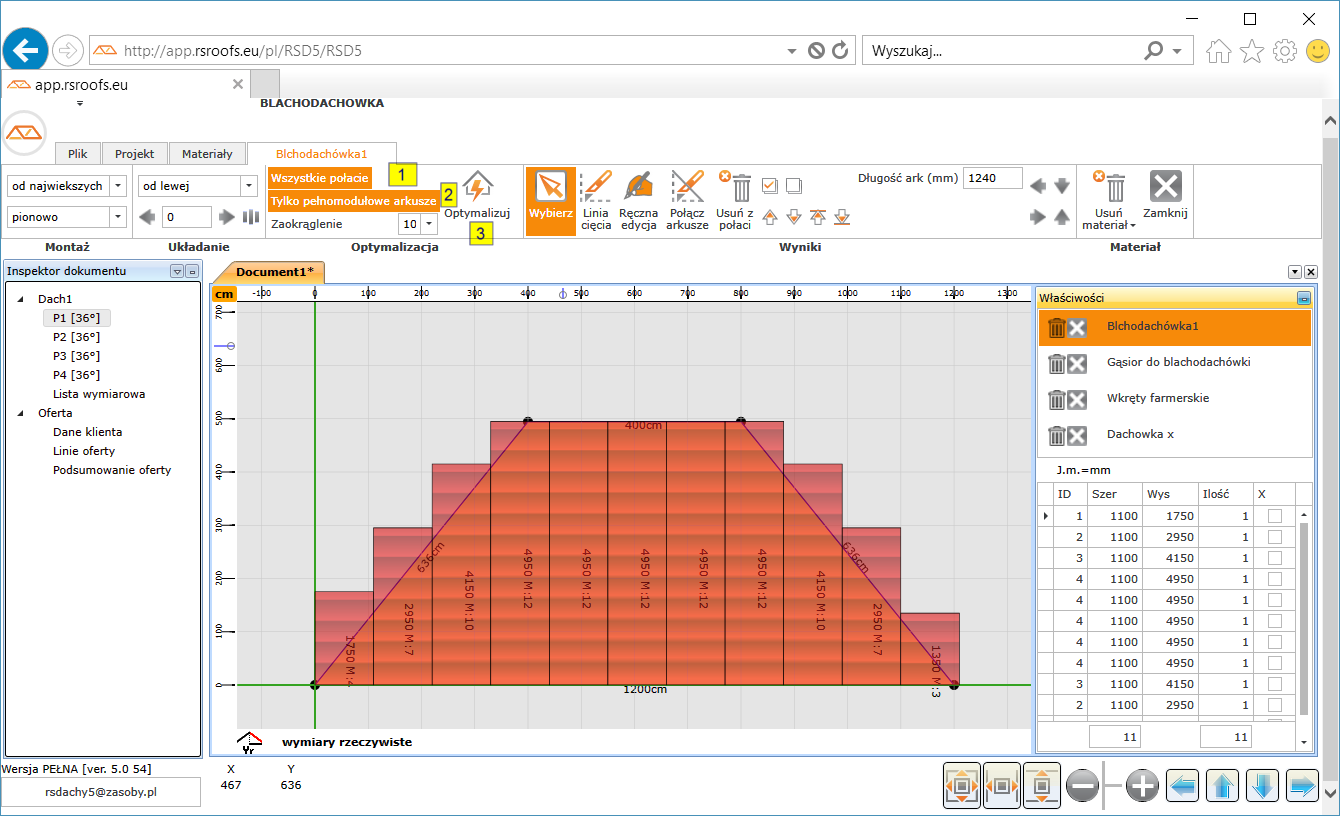This screenshot has width=1340, height=816.
Task: Select Podsumowanie oferty in the inspector
Action: point(111,470)
